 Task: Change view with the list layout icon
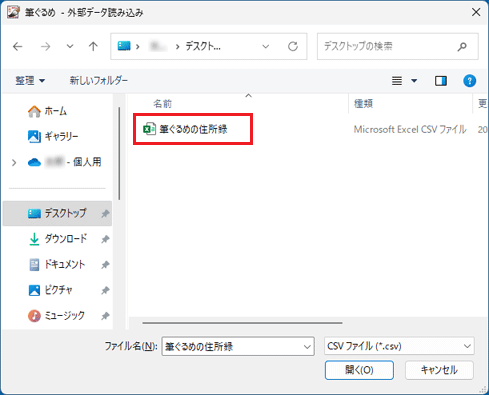[x=397, y=81]
